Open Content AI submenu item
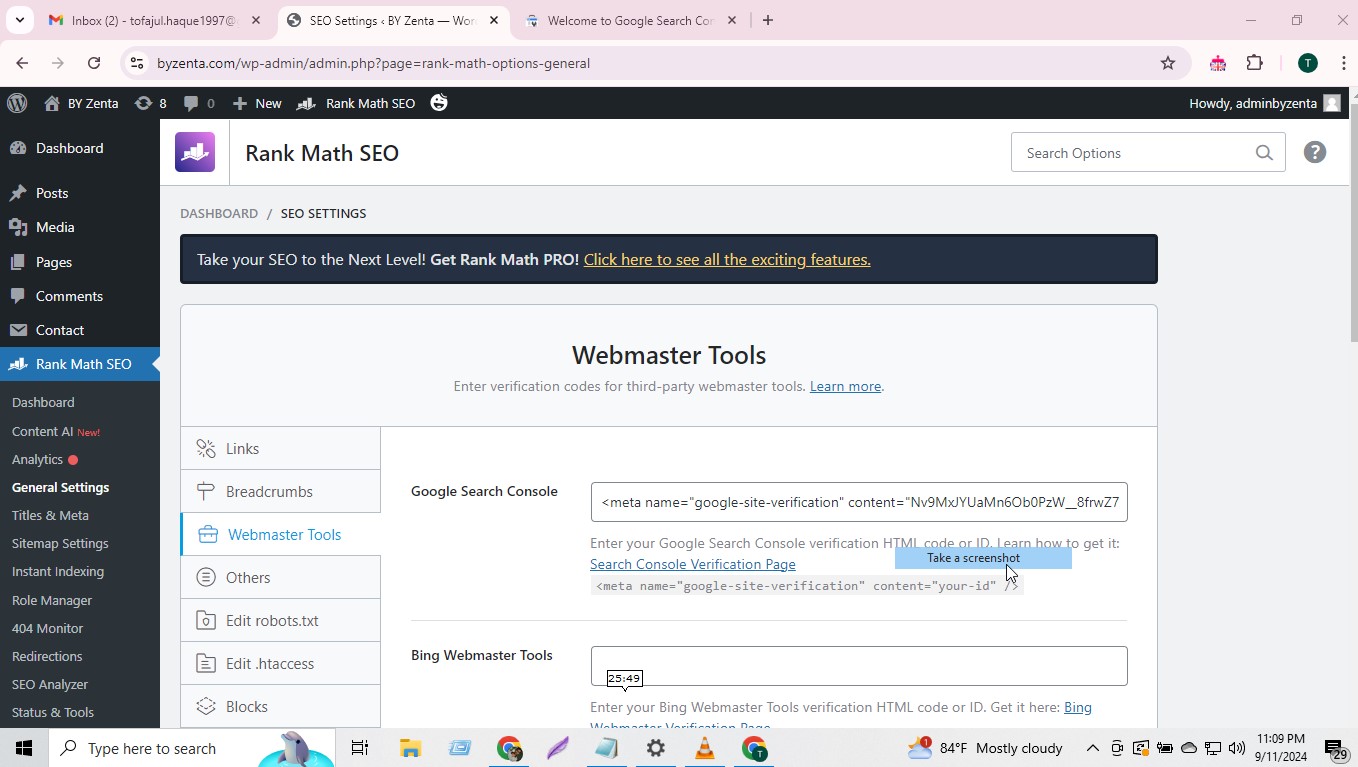The image size is (1358, 767). [43, 431]
